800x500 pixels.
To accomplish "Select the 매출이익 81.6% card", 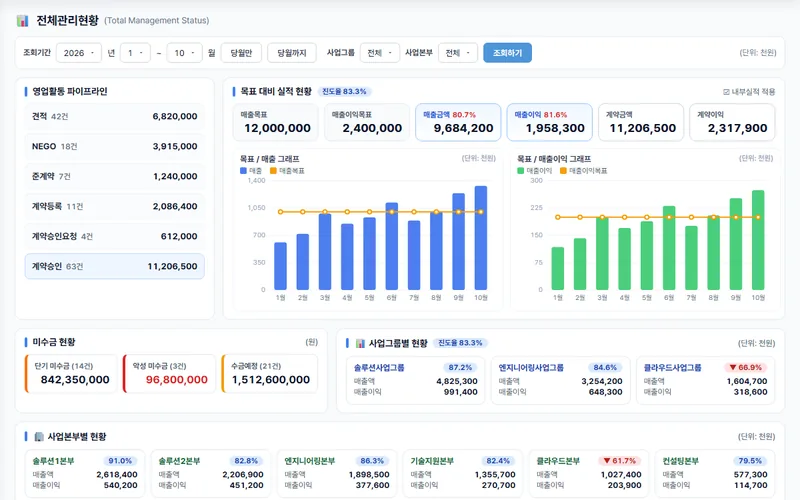I will (549, 122).
